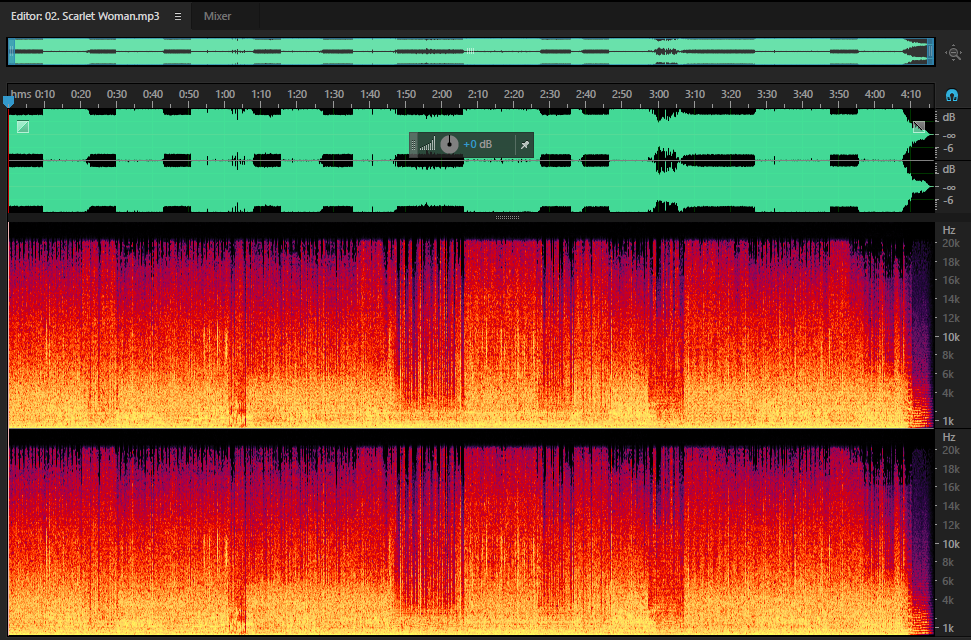This screenshot has width=971, height=640.
Task: Click the fade in handle on waveform
Action: (x=23, y=127)
